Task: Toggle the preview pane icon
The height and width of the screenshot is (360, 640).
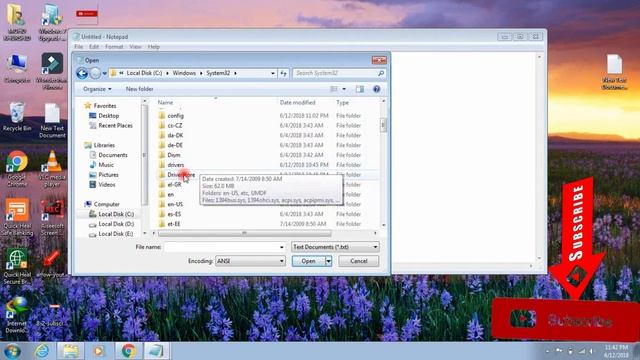Action: pyautogui.click(x=360, y=89)
